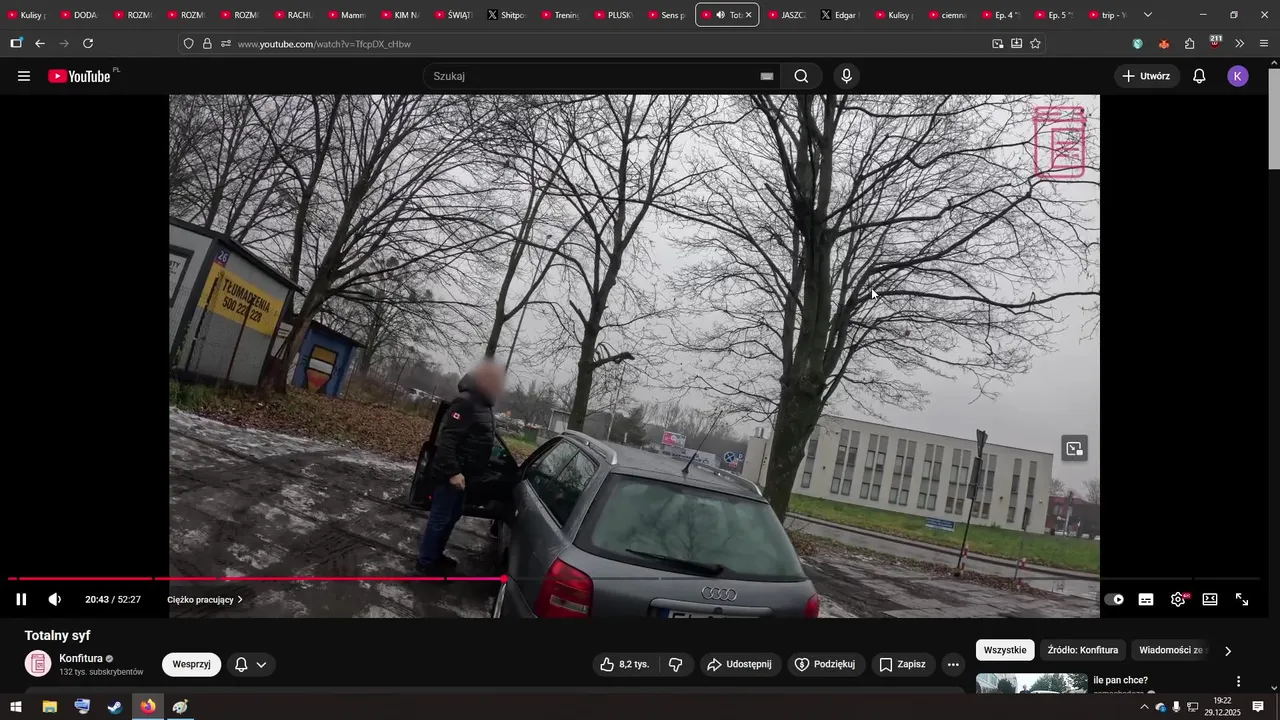Screen dimensions: 1280x720
Task: Bookmark this page with star
Action: click(x=1035, y=44)
